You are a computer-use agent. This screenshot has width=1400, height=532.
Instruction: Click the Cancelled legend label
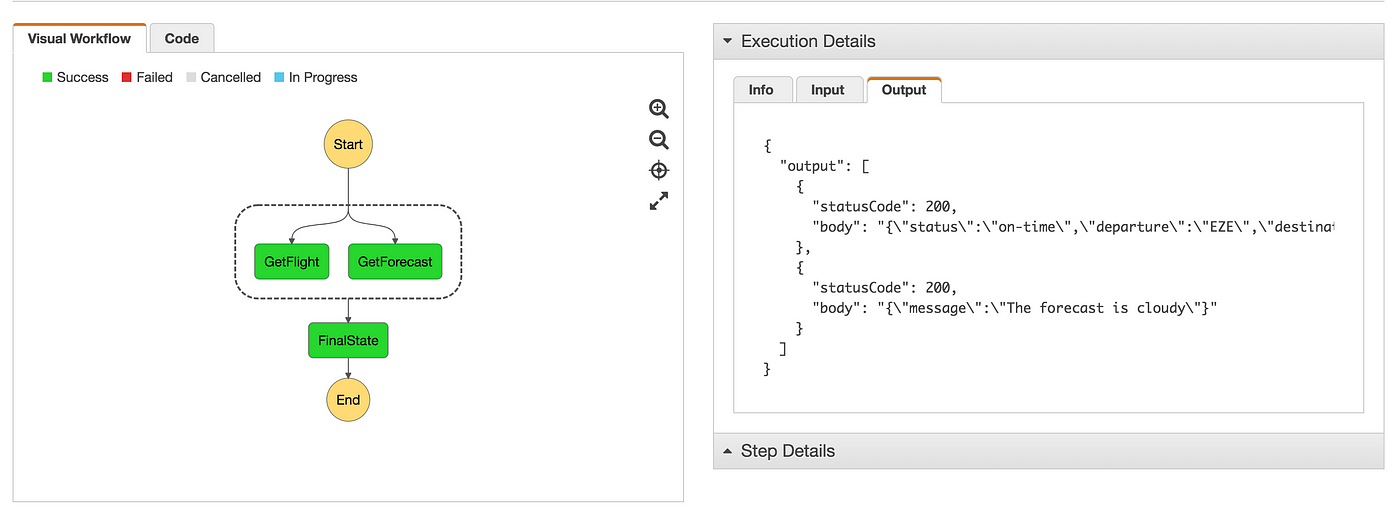[x=231, y=78]
